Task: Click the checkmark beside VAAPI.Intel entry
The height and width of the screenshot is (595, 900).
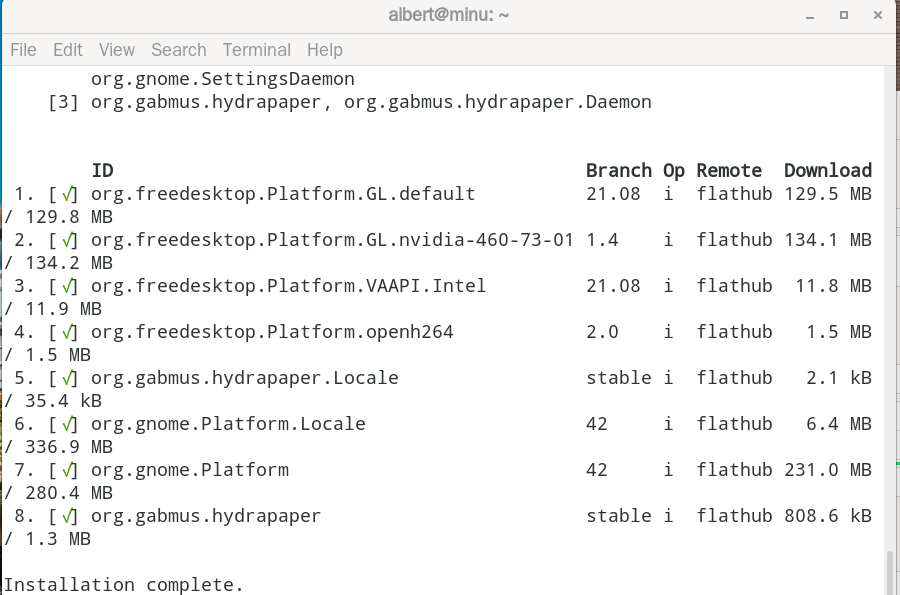Action: pyautogui.click(x=68, y=286)
